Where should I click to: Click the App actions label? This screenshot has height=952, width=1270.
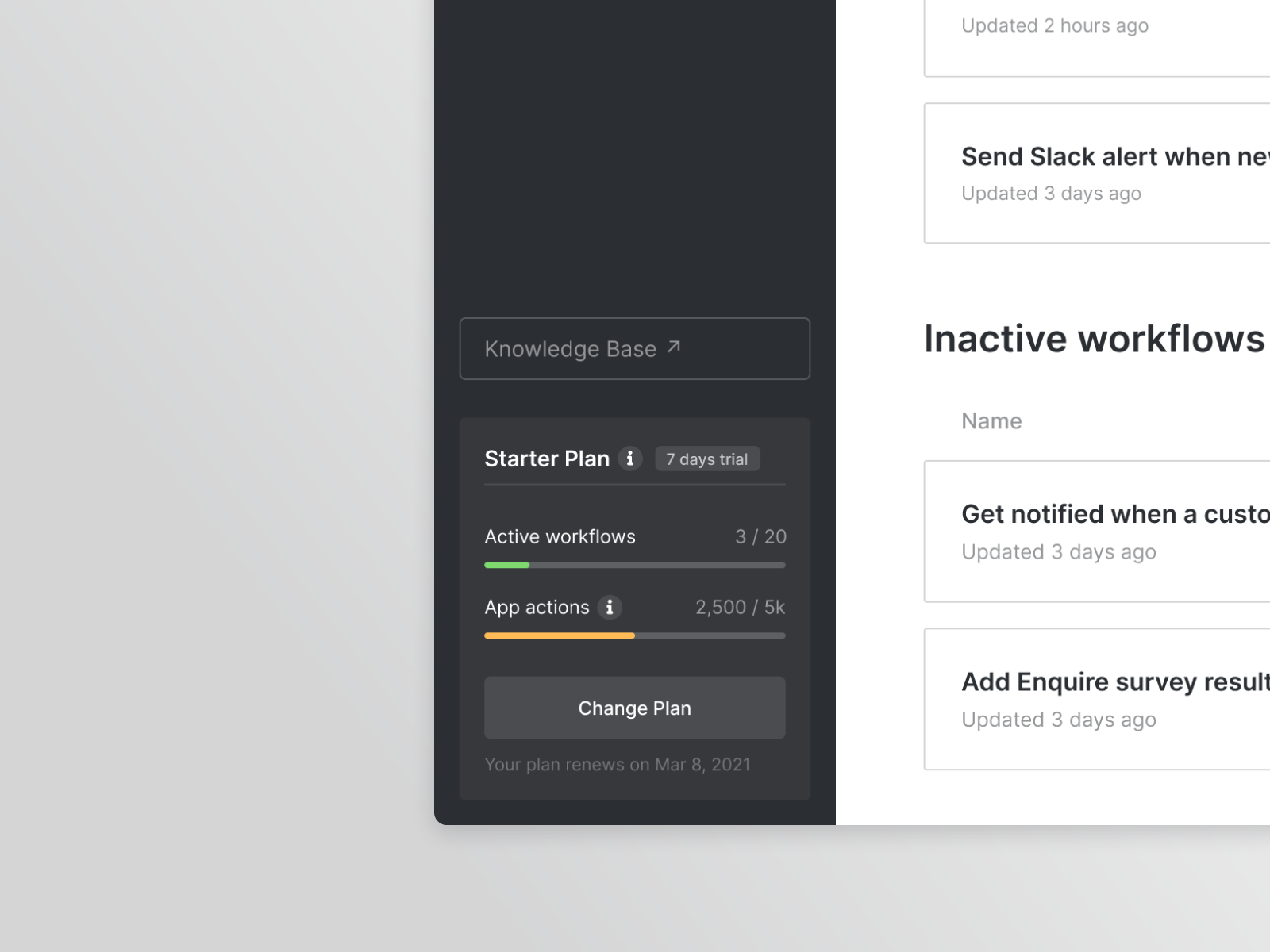click(x=537, y=607)
